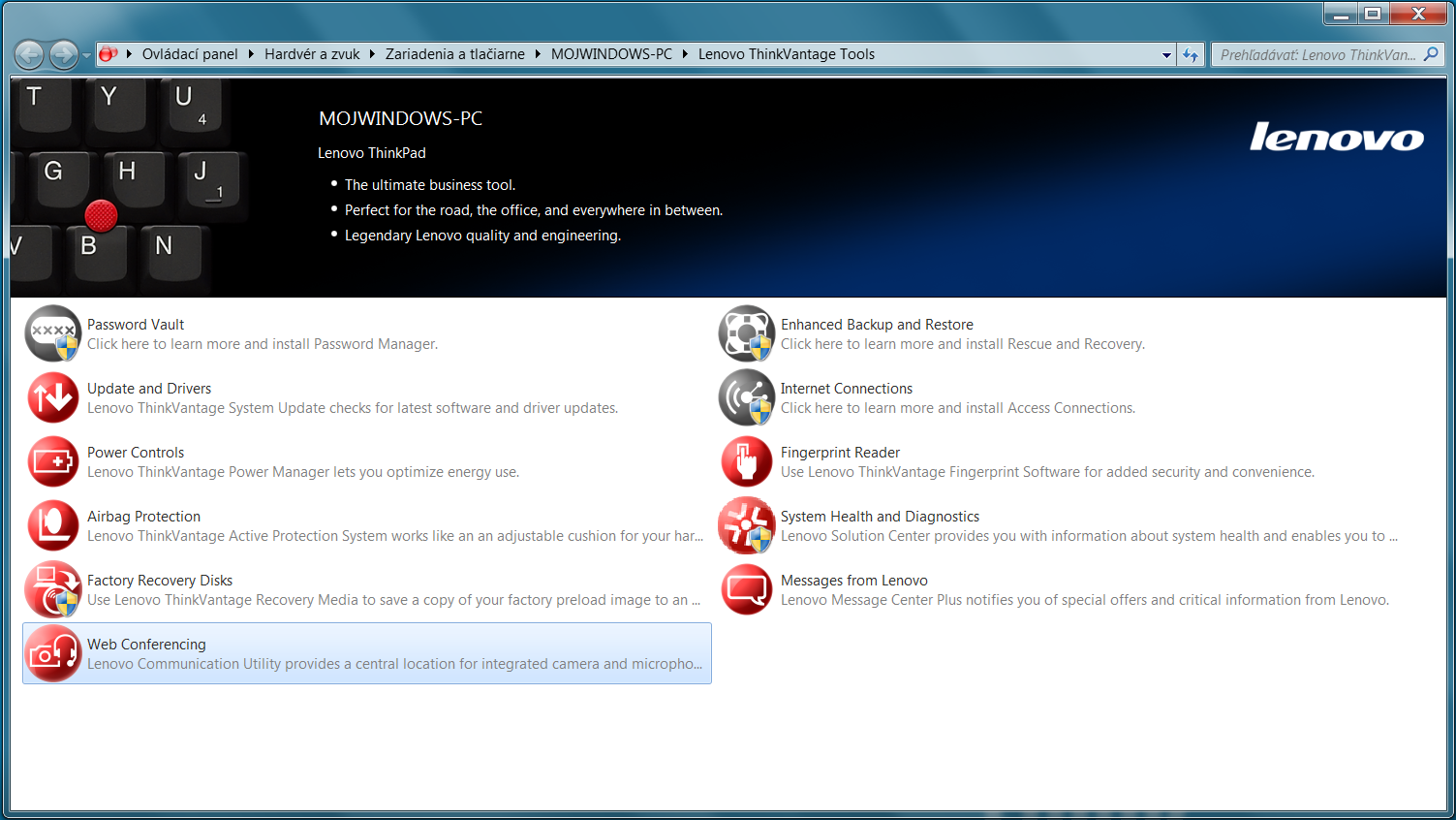Viewport: 1456px width, 820px height.
Task: Open the Internet Connections link
Action: [x=847, y=389]
